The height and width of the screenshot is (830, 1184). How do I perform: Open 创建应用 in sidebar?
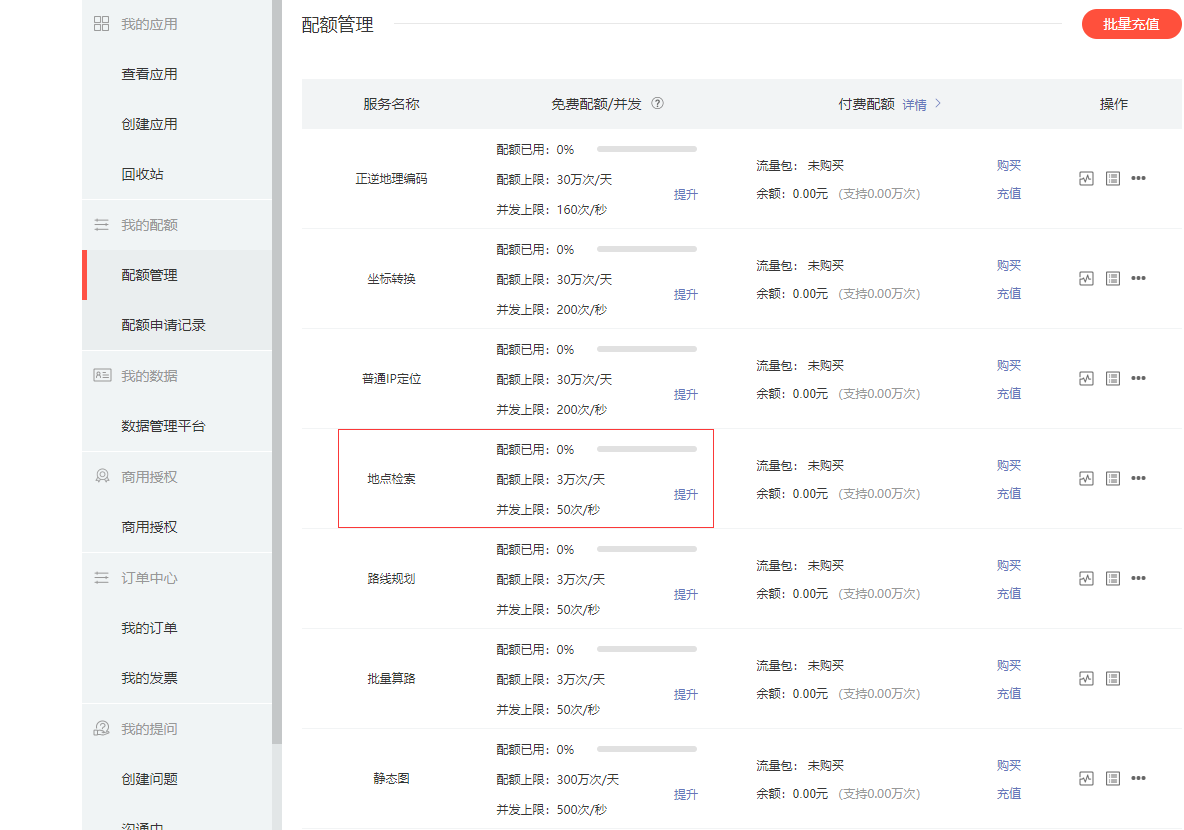[150, 124]
